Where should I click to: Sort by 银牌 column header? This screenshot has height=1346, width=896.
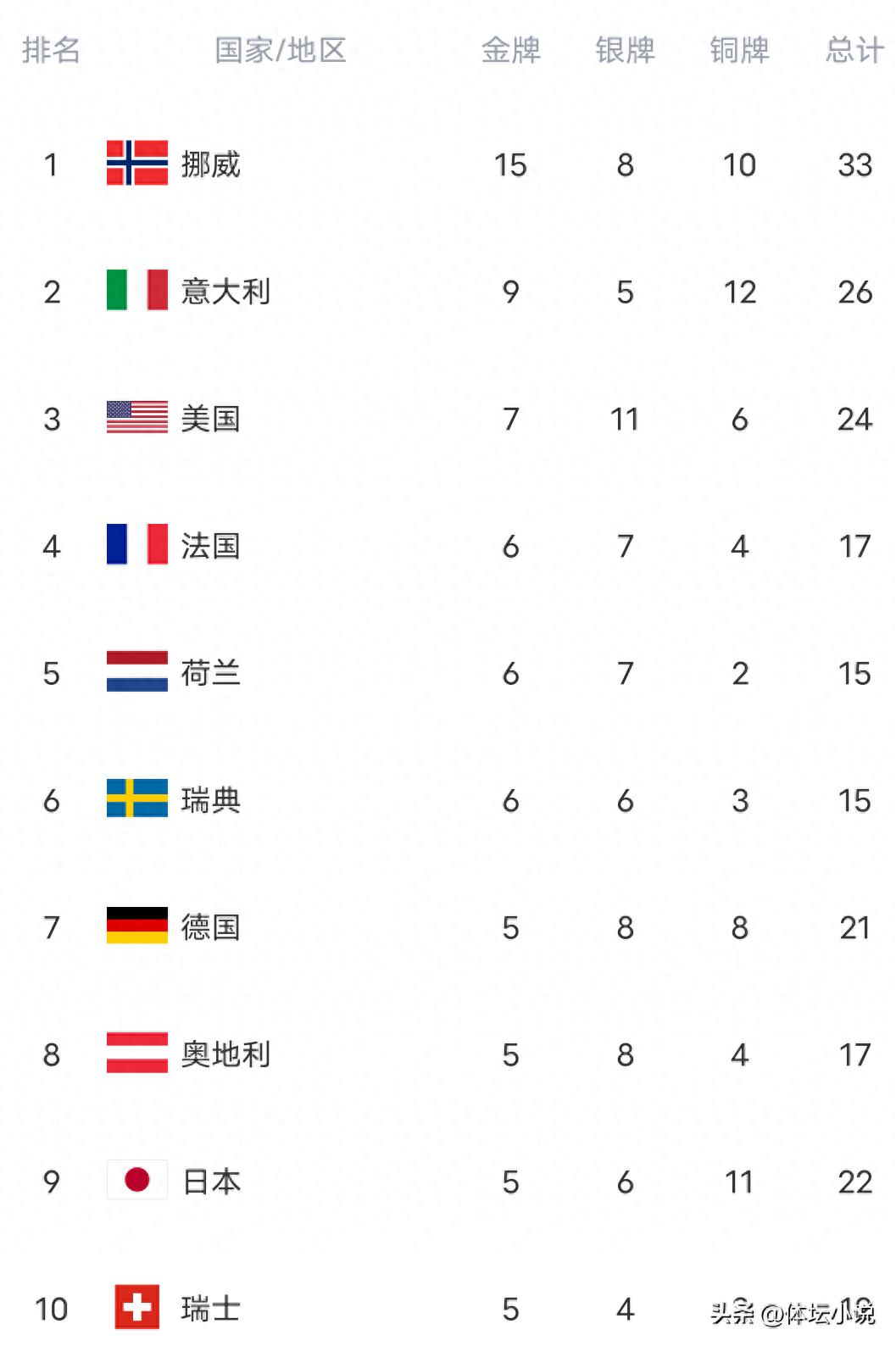coord(625,50)
